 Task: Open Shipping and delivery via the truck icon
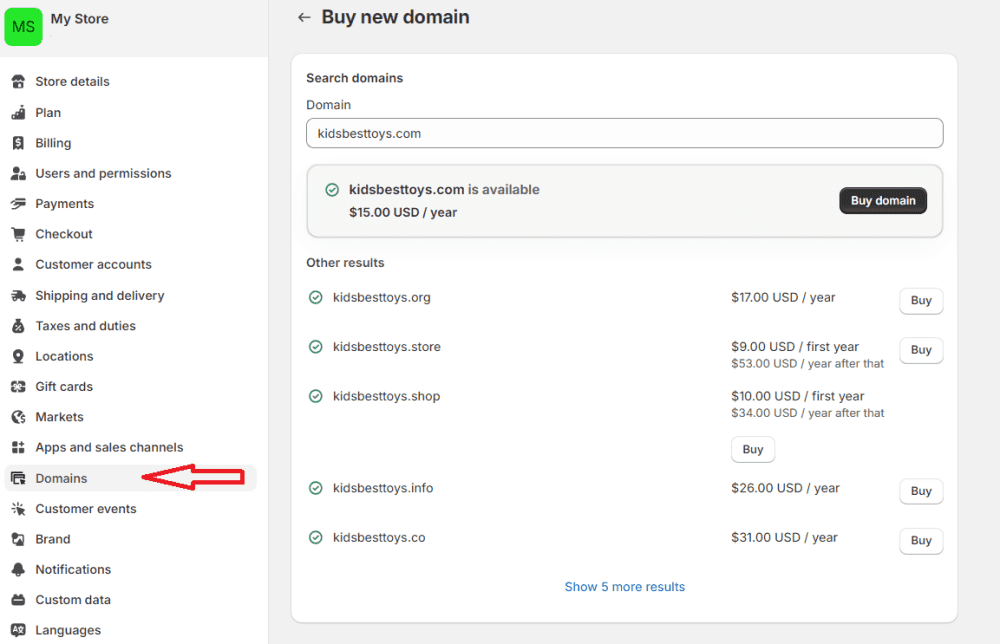tap(17, 295)
